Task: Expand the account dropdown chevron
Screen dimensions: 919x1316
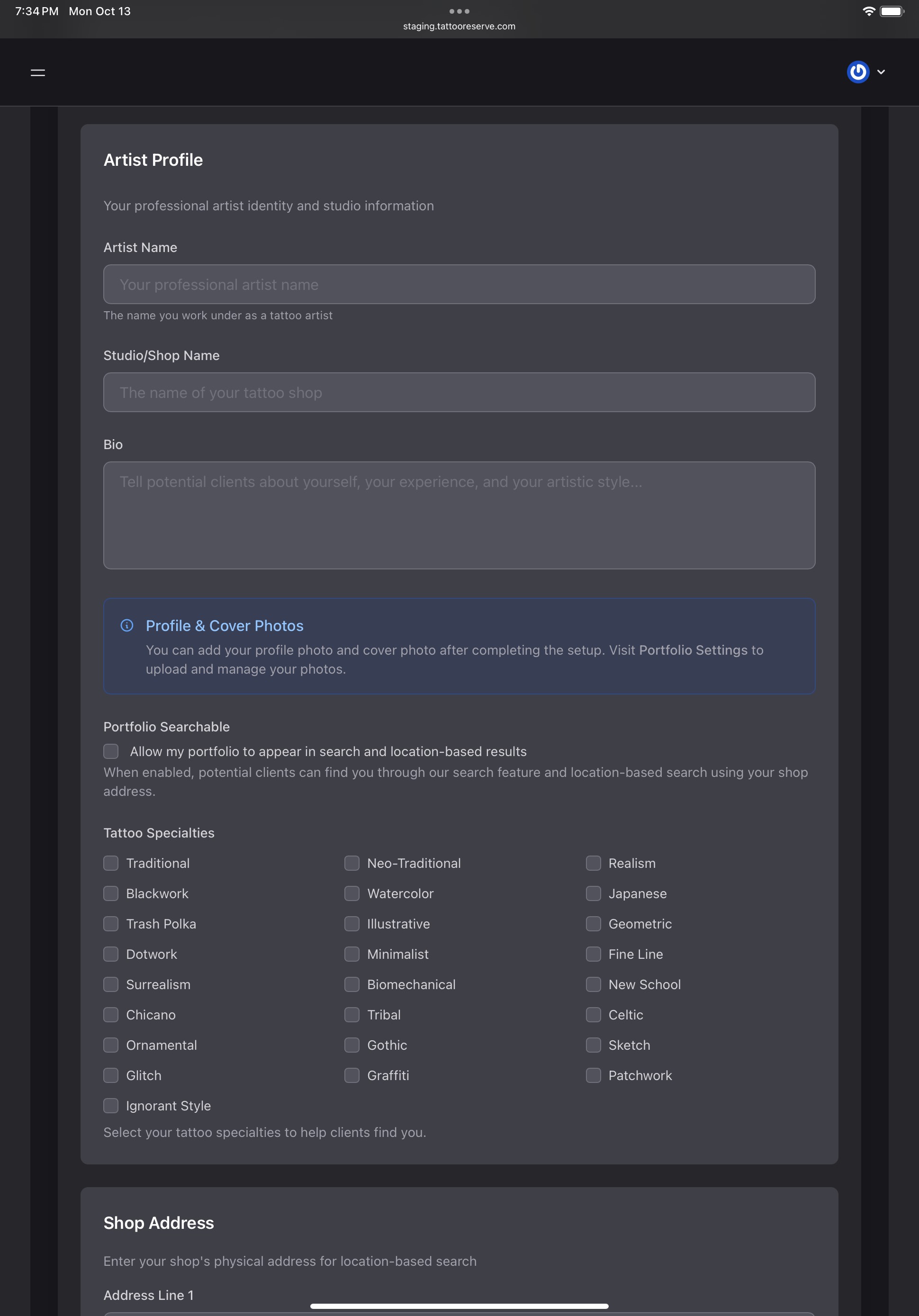Action: [x=881, y=72]
